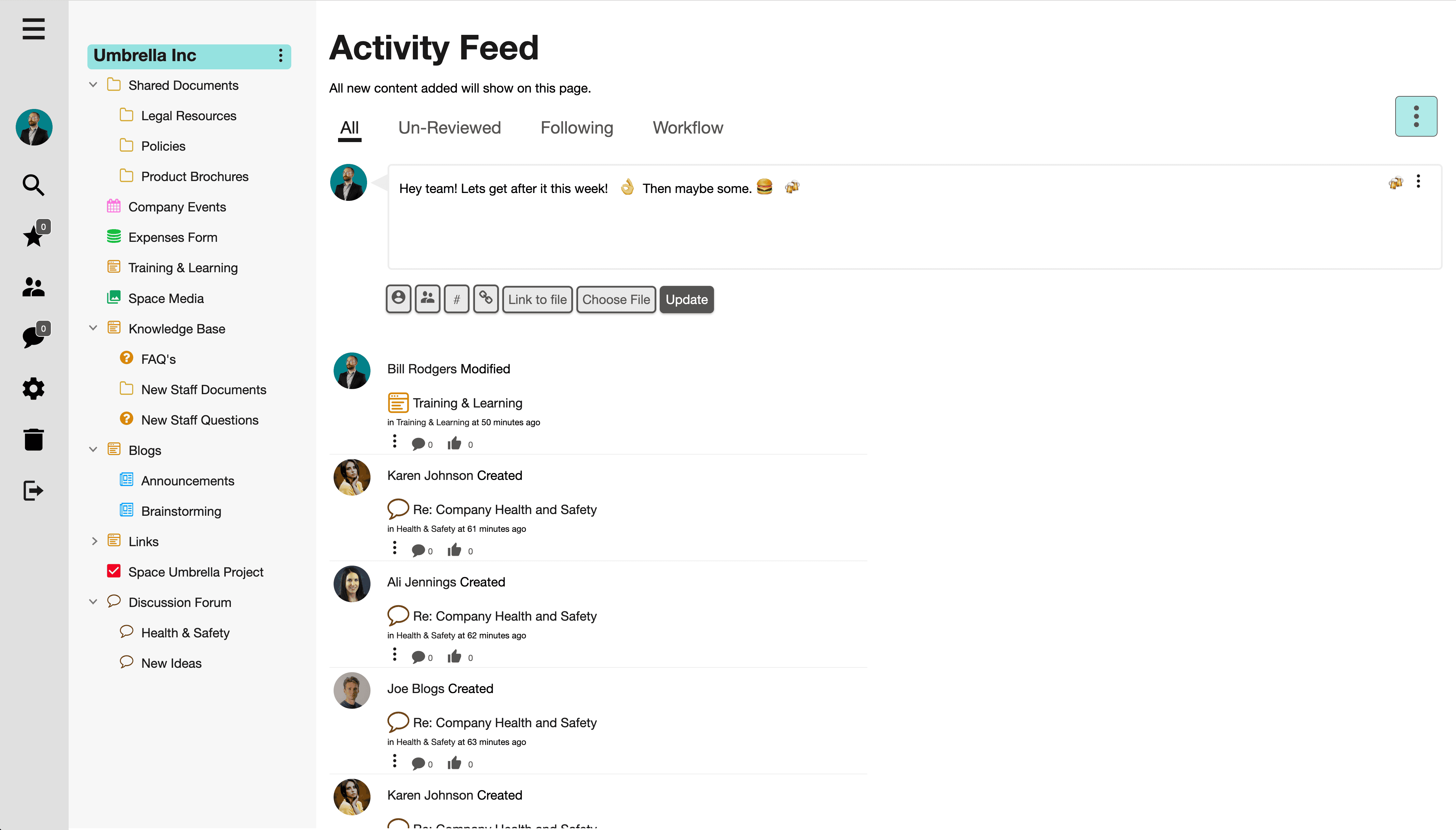1456x830 pixels.
Task: Switch to the Workflow tab
Action: (x=687, y=128)
